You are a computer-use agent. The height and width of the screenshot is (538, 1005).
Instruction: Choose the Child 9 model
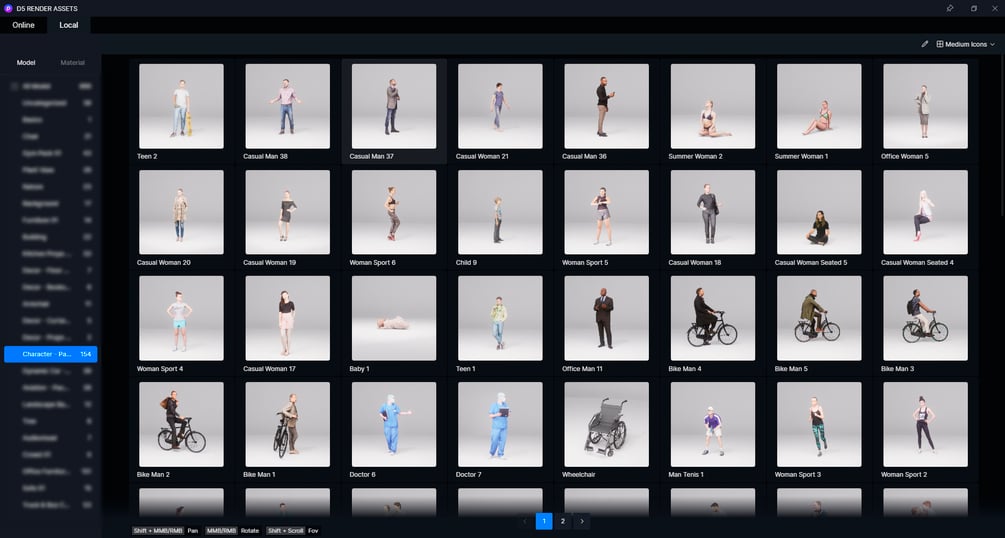[x=501, y=212]
